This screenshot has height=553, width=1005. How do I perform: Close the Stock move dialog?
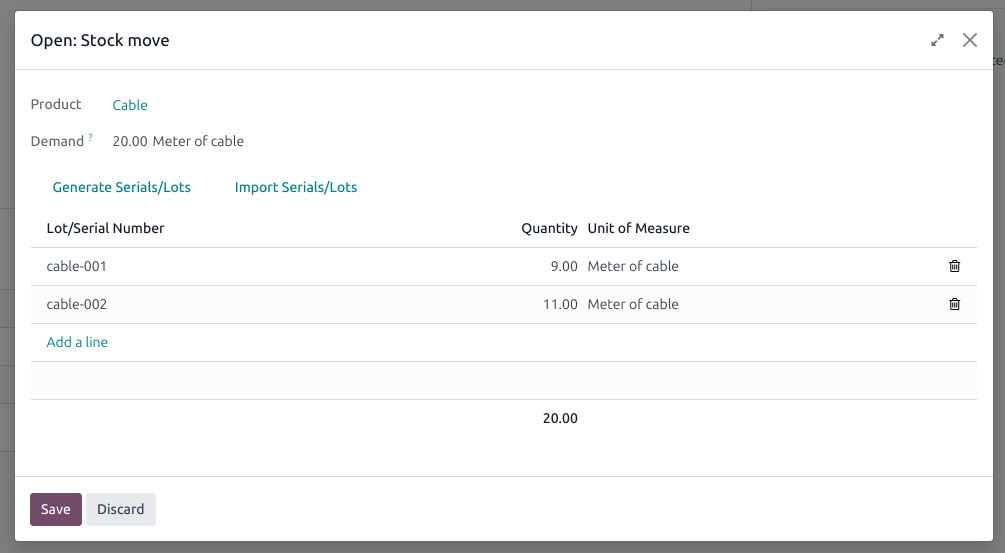tap(970, 40)
